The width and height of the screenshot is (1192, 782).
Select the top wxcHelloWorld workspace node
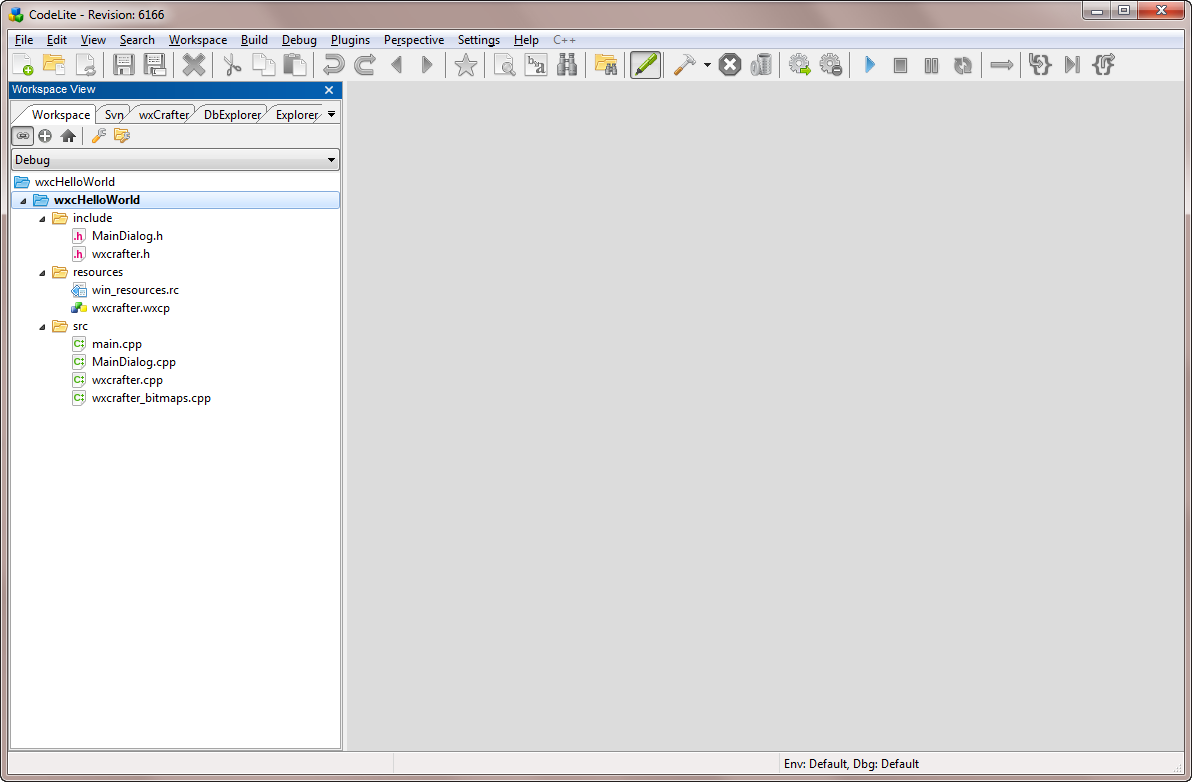74,182
